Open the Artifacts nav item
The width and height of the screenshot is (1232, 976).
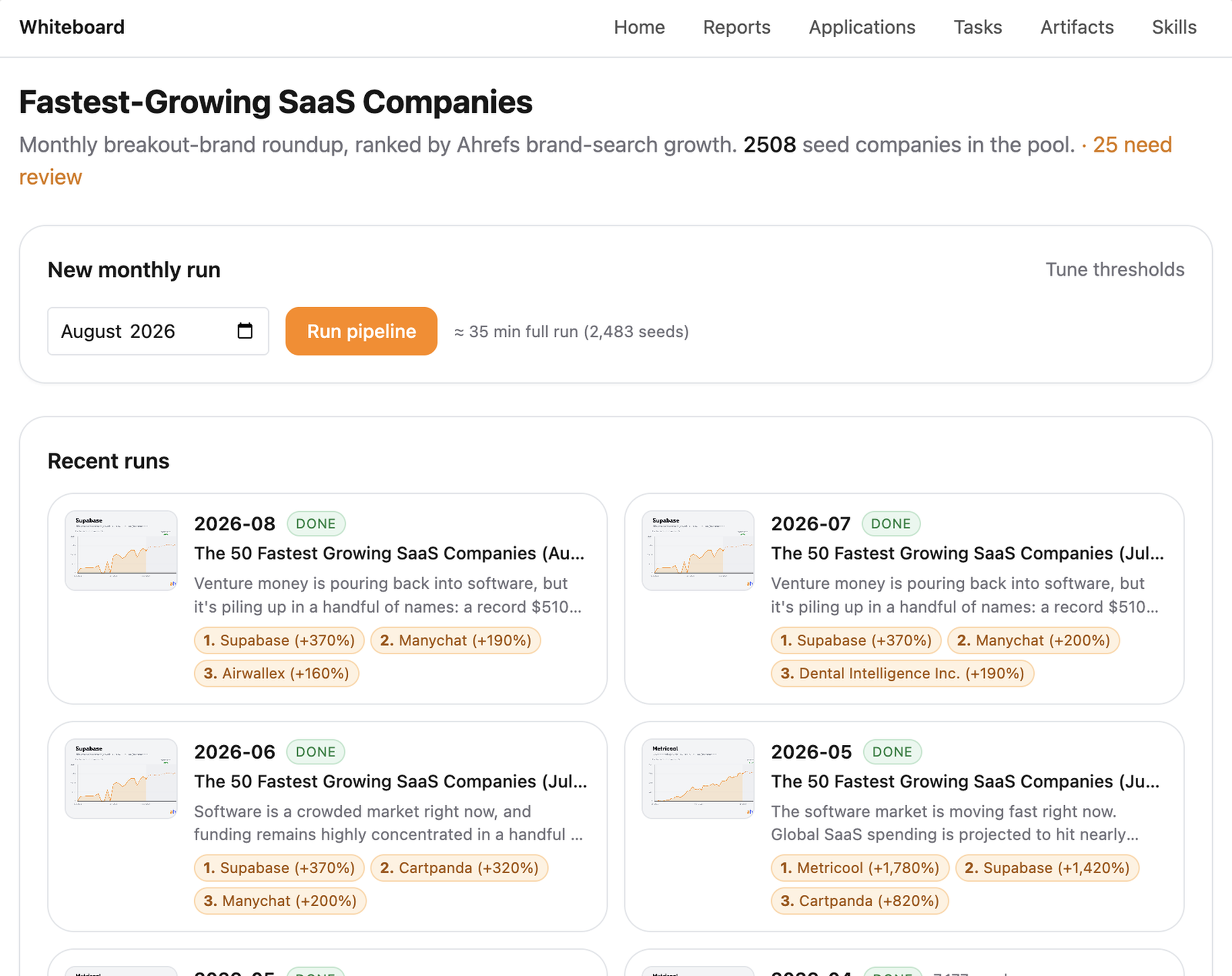tap(1077, 27)
